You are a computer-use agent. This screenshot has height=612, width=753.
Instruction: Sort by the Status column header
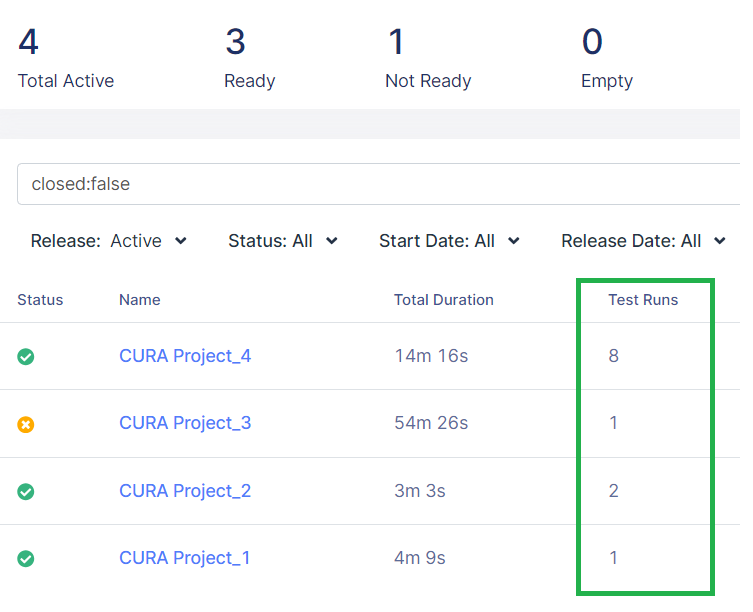pyautogui.click(x=40, y=300)
